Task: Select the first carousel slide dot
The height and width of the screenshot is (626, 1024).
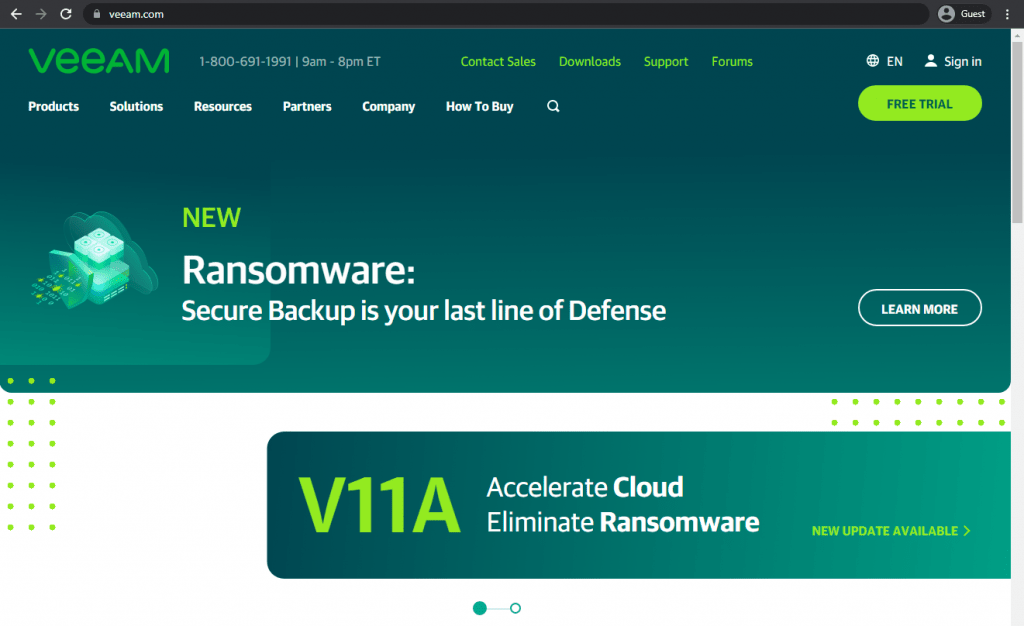Action: pyautogui.click(x=480, y=608)
